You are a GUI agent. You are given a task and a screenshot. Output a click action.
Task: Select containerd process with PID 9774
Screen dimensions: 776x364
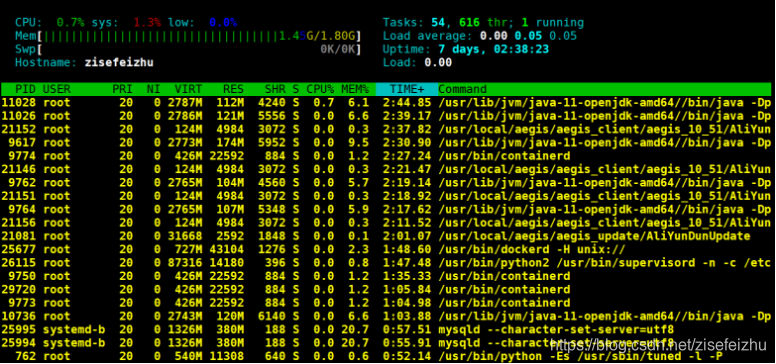point(386,156)
